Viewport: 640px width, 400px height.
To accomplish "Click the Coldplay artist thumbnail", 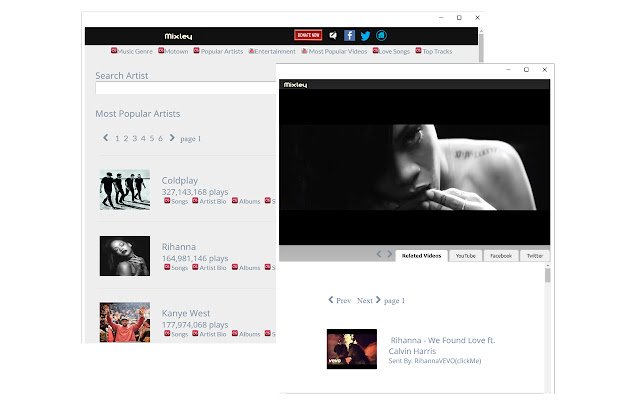I will pos(125,190).
